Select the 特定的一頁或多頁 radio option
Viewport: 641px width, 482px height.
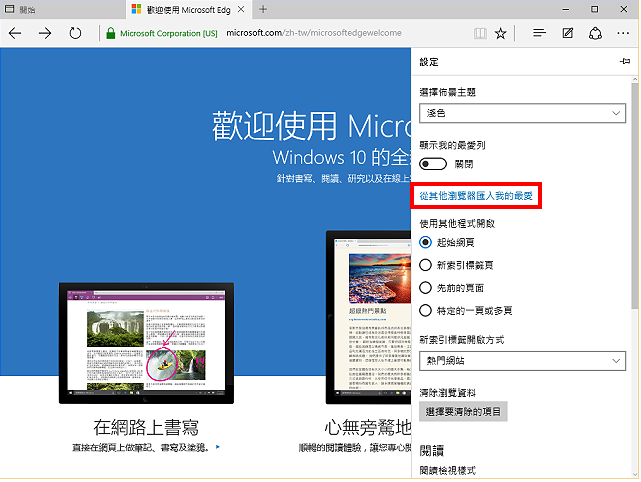(425, 310)
